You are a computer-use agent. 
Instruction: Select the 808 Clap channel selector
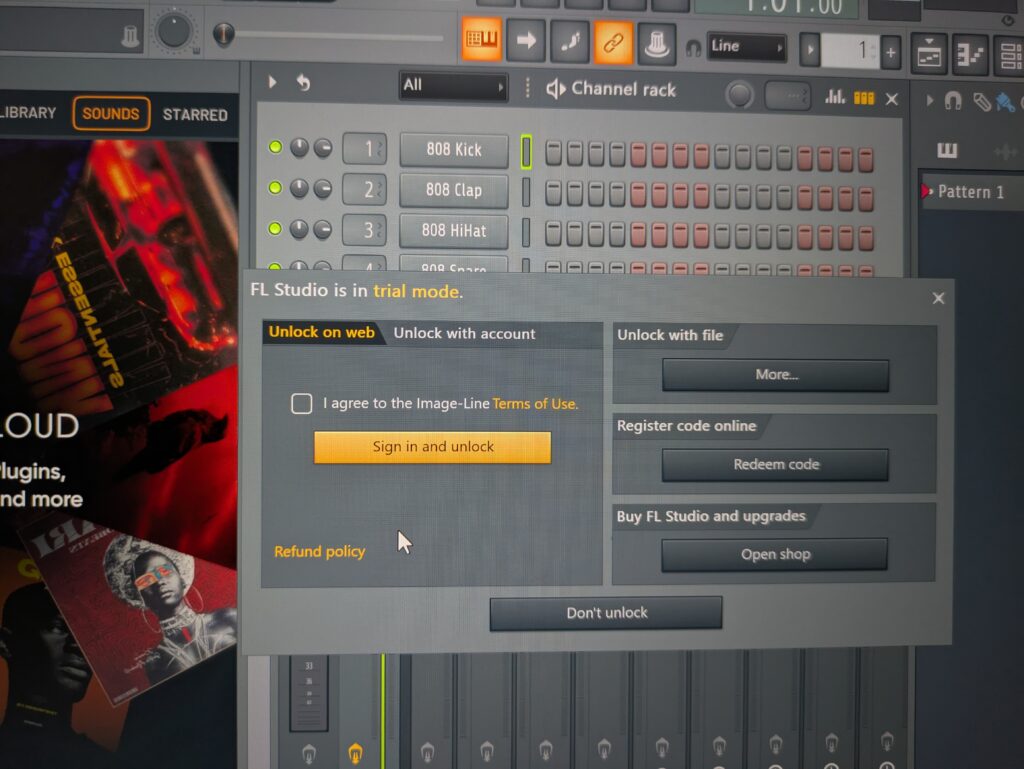[x=526, y=193]
